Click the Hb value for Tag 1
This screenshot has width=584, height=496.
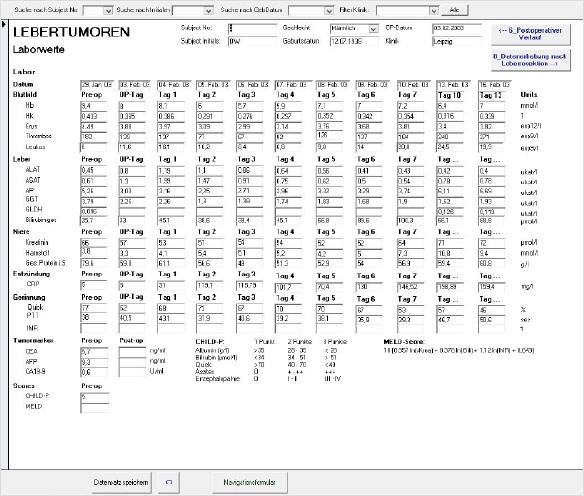pyautogui.click(x=171, y=106)
